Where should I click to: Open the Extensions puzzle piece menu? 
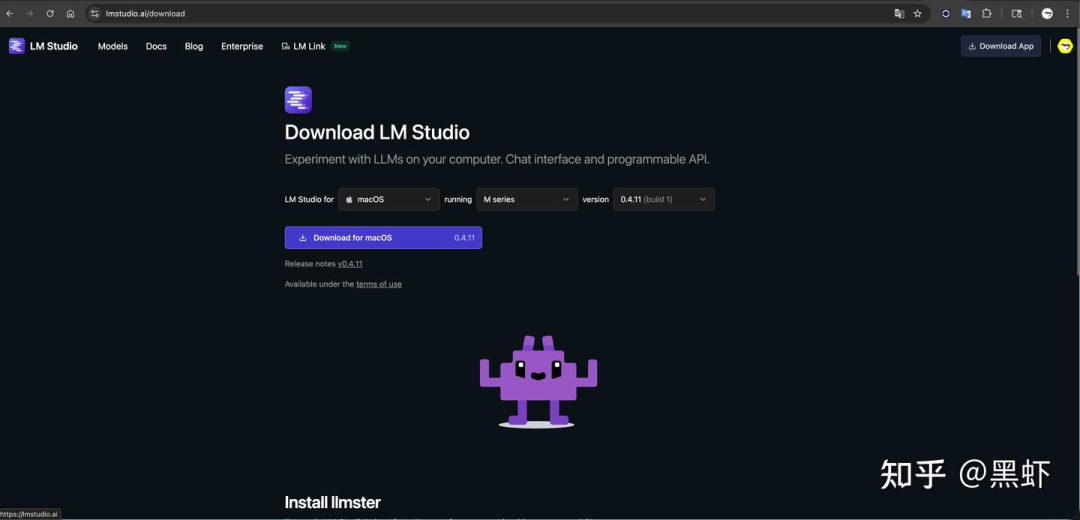click(x=986, y=14)
